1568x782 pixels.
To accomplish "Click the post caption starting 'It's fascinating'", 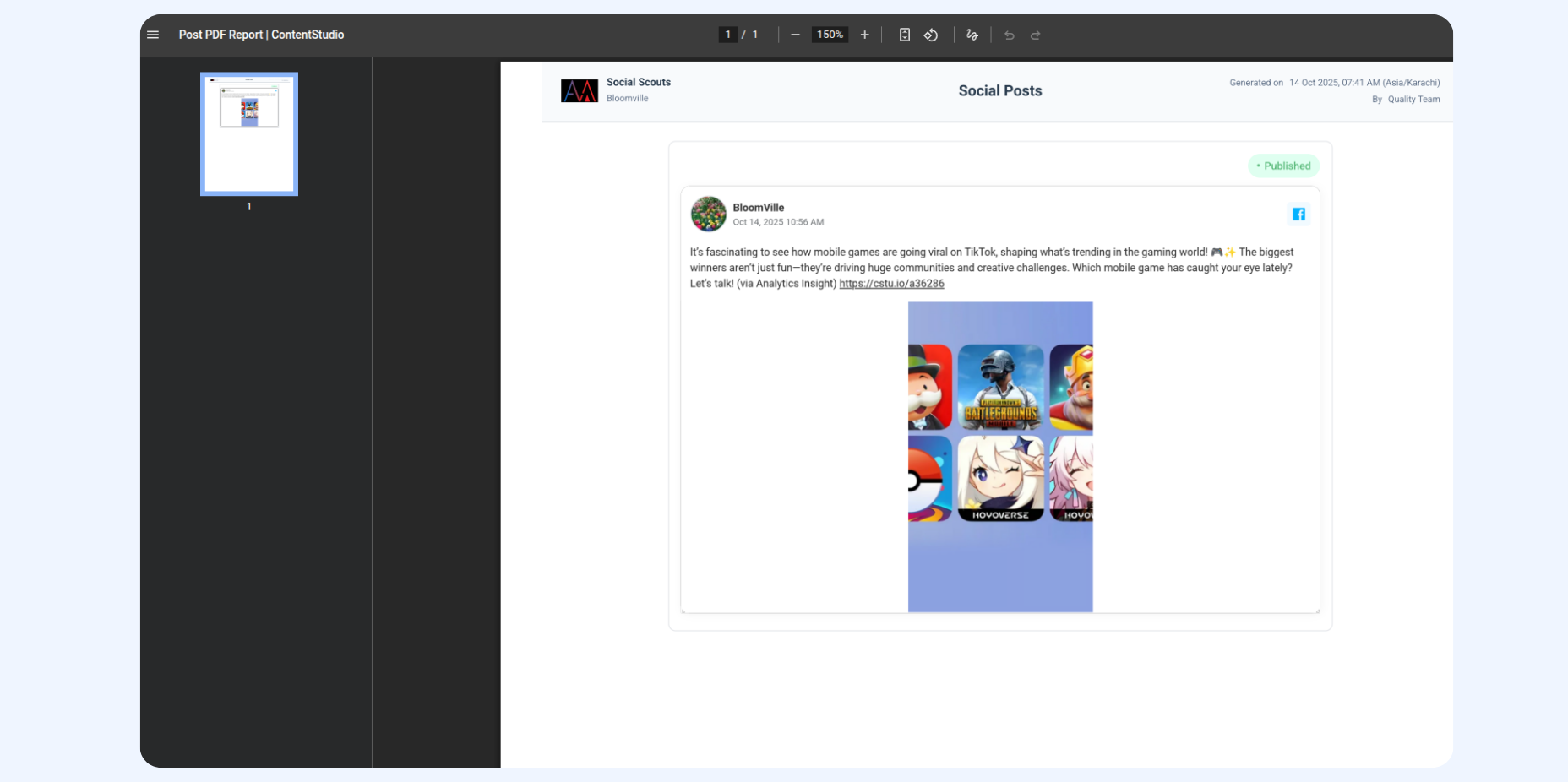I will [992, 268].
